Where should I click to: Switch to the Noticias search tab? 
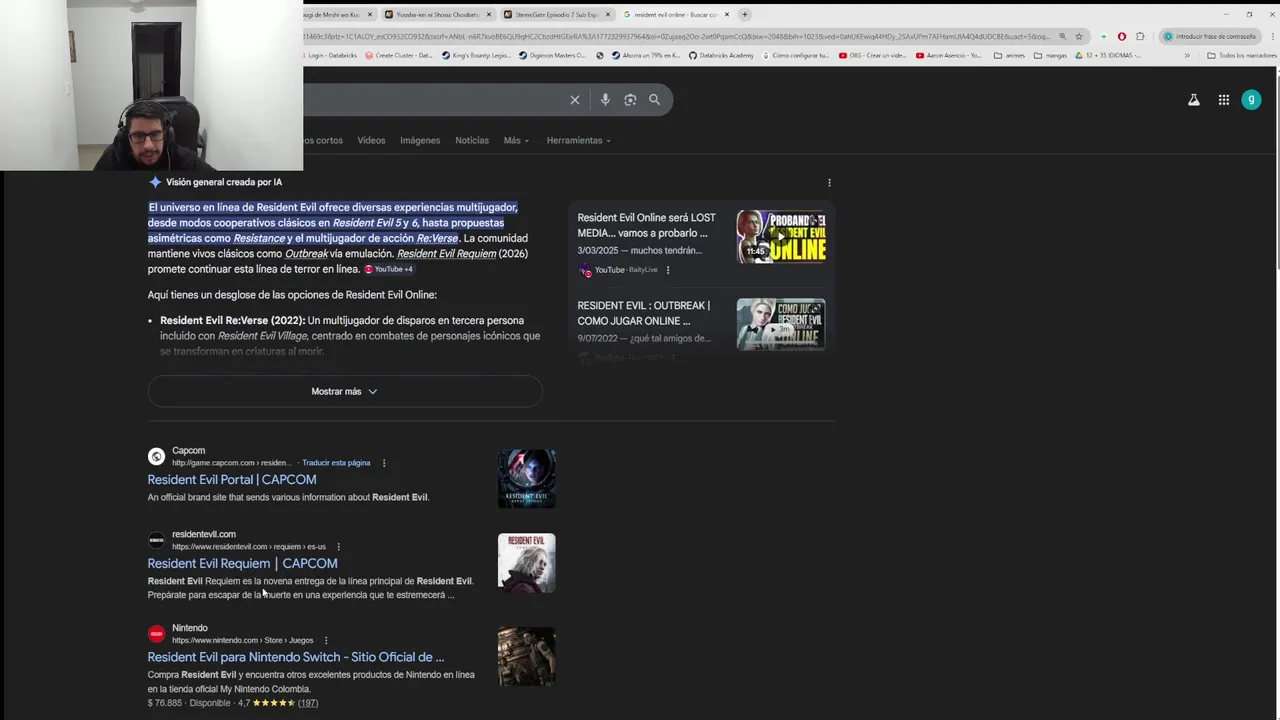472,141
